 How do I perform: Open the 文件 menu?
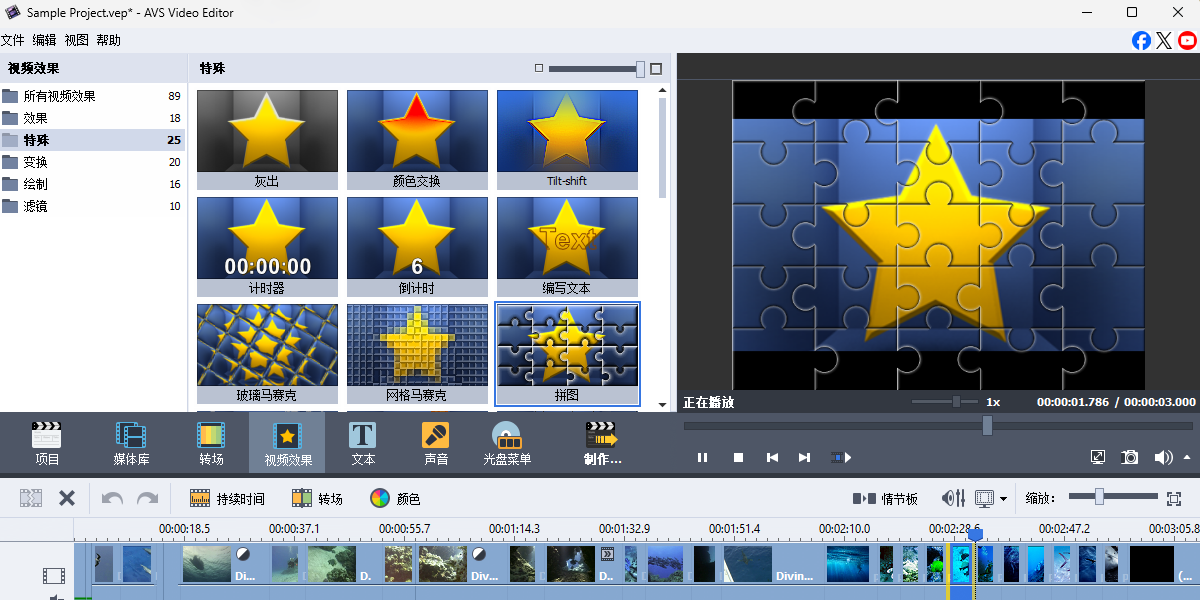click(x=13, y=40)
